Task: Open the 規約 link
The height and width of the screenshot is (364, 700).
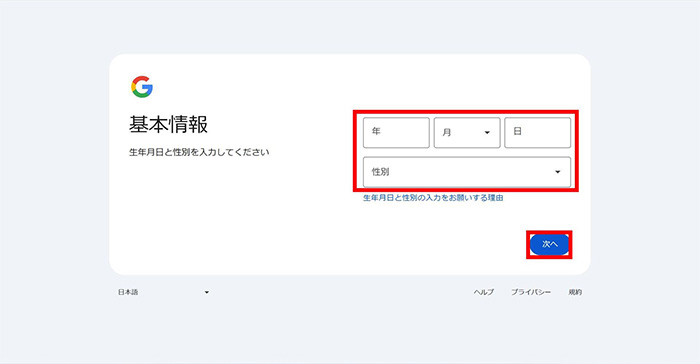Action: pos(575,292)
